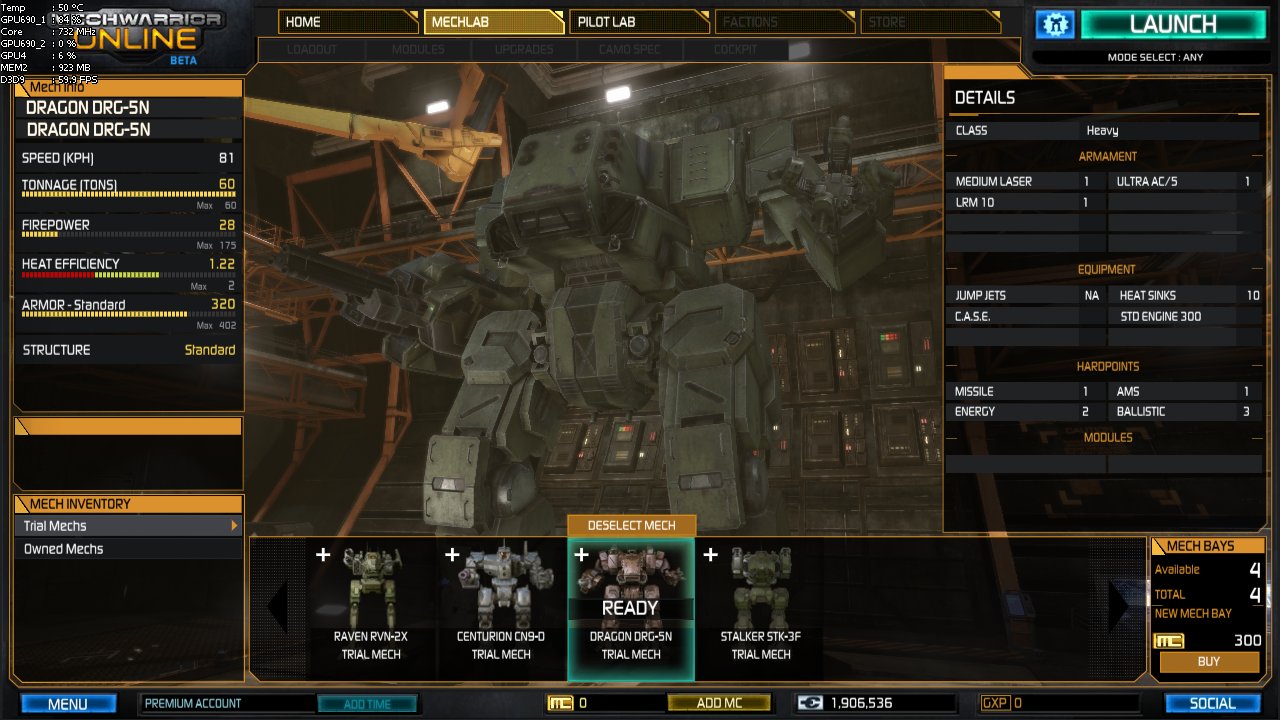
Task: Click the GXP icon in the bottom bar
Action: point(994,703)
